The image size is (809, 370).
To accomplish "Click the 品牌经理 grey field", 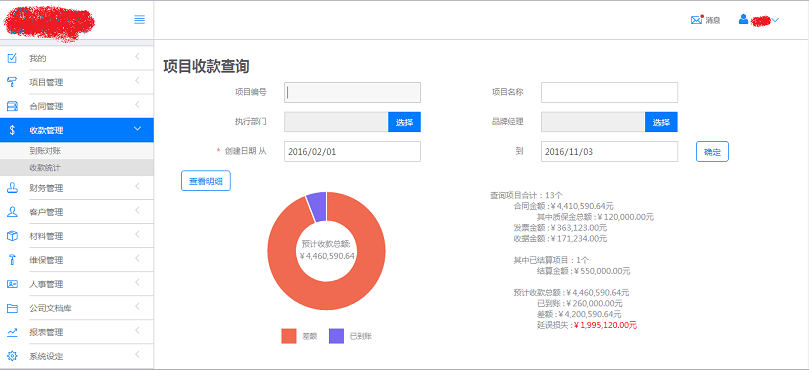I will (x=593, y=122).
